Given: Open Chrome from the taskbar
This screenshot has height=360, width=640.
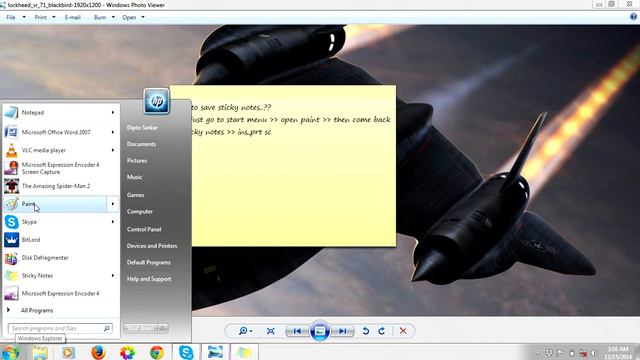Looking at the screenshot, I should coord(157,352).
